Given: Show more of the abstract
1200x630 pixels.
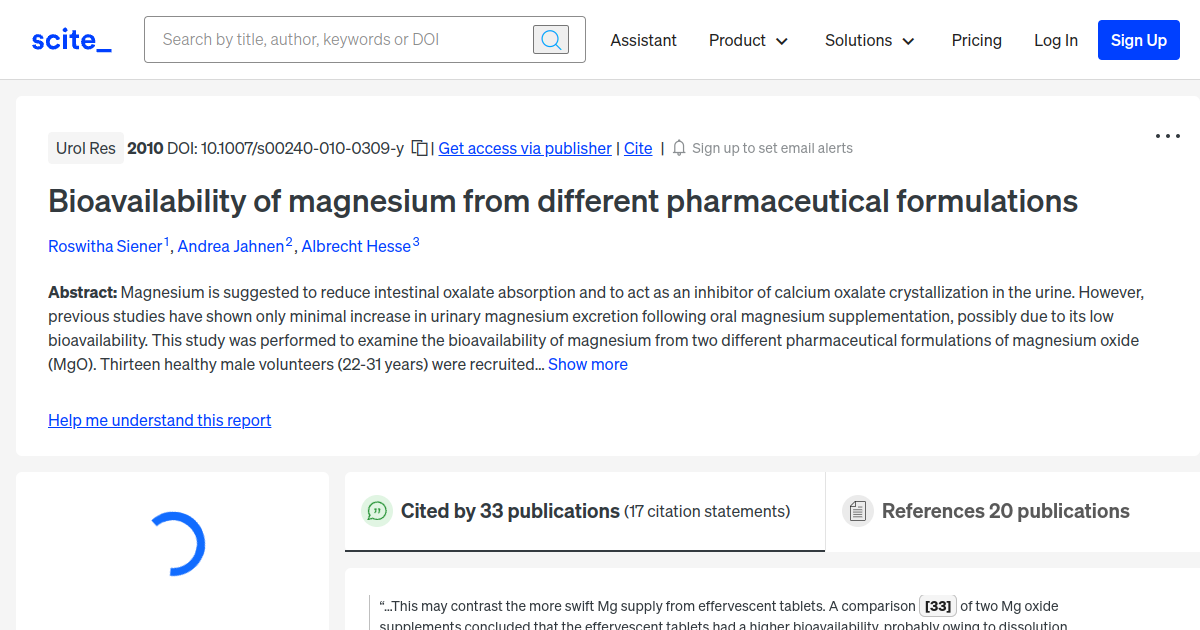Looking at the screenshot, I should click(x=588, y=364).
